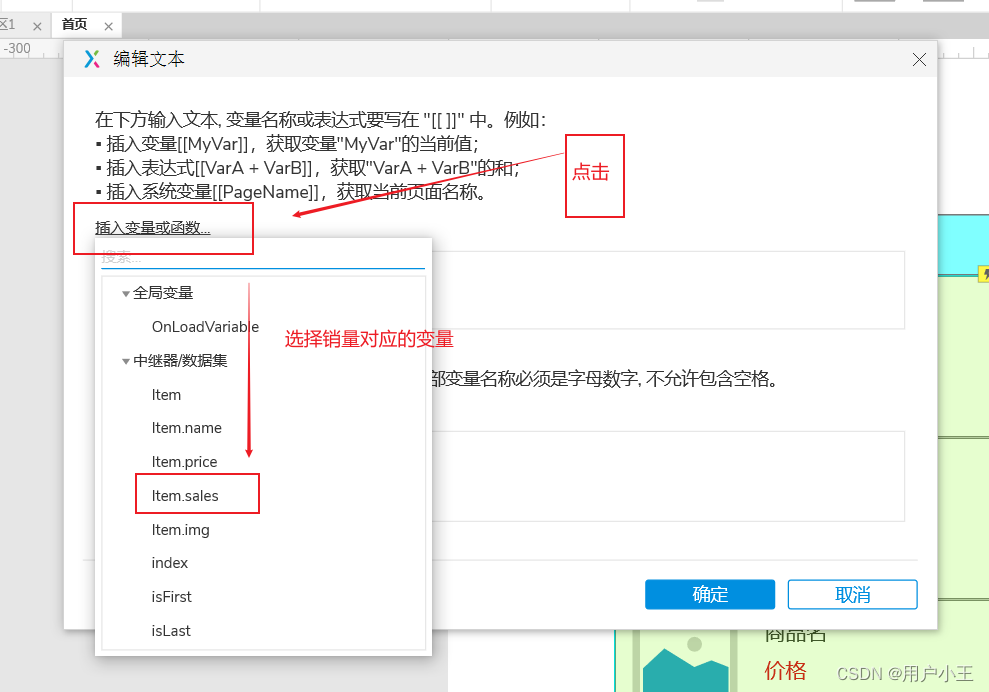Viewport: 989px width, 692px height.
Task: Select the 价格 label on canvas
Action: click(785, 670)
